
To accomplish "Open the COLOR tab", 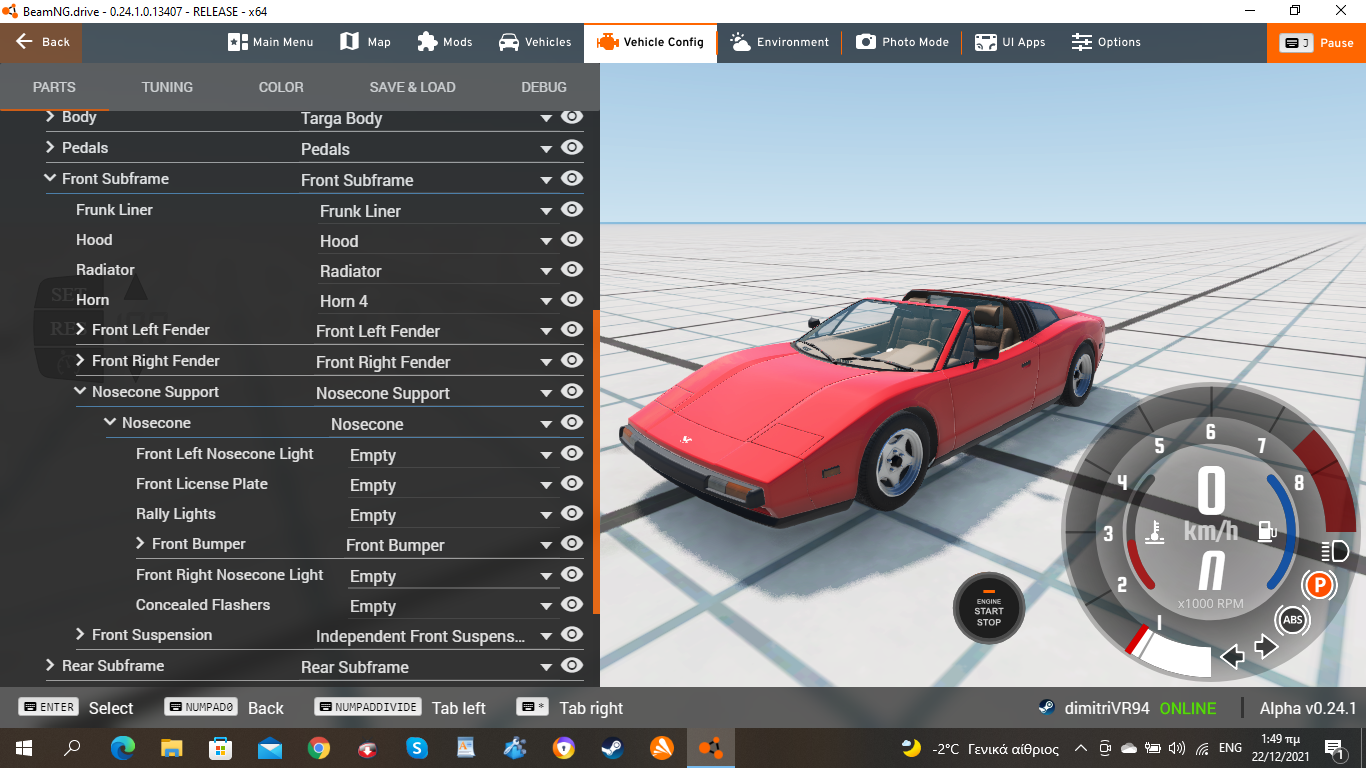I will tap(281, 87).
